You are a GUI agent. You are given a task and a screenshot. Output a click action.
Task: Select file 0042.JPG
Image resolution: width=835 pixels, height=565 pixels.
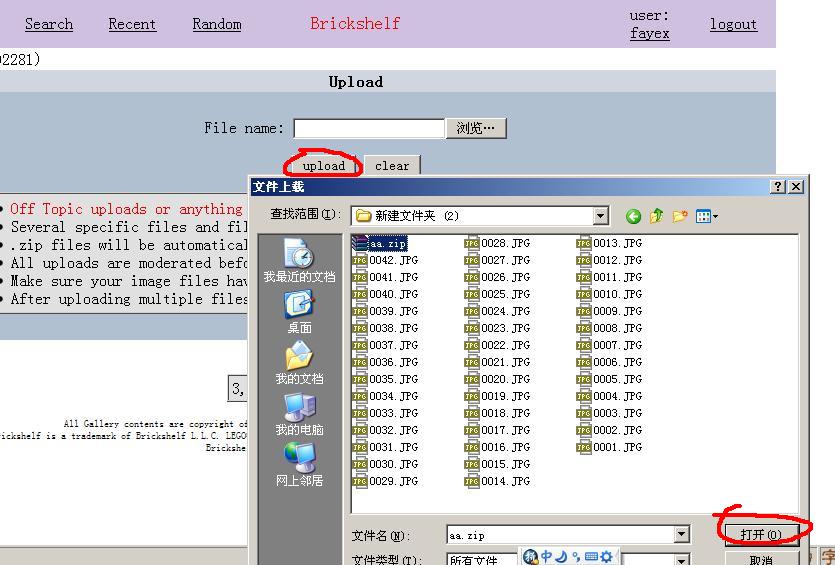386,260
